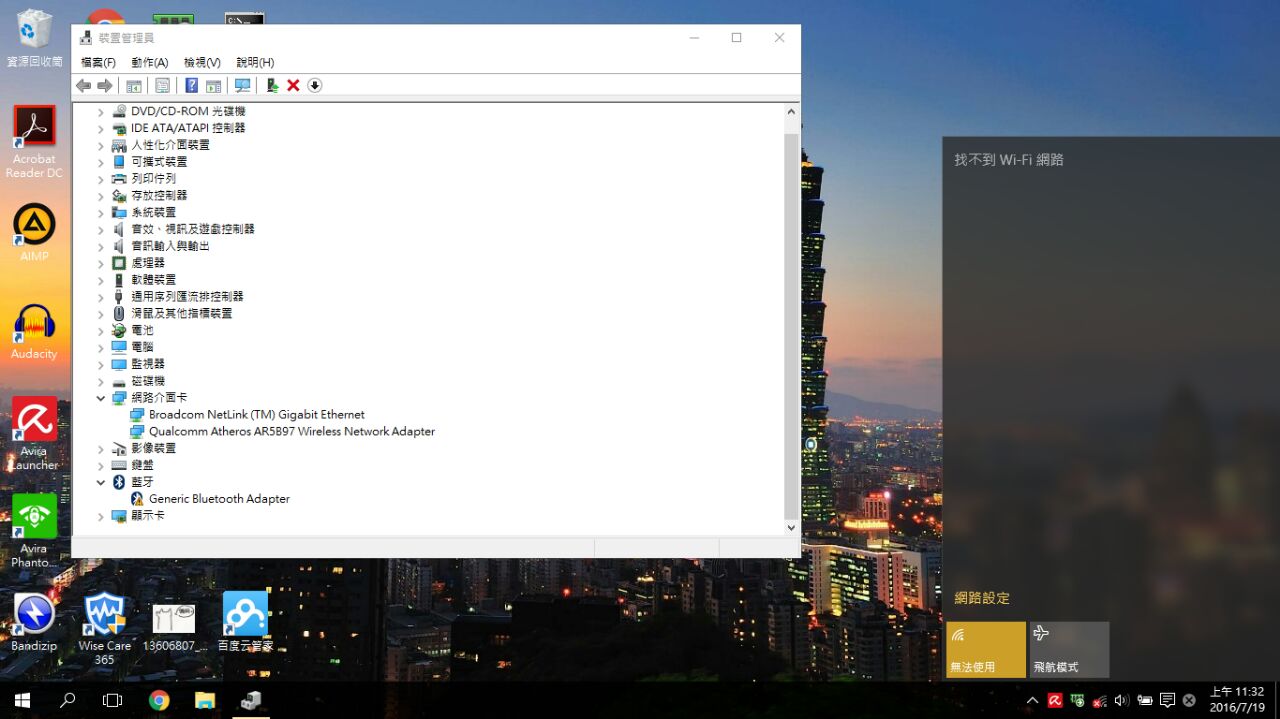Open Google Chrome from the taskbar
The width and height of the screenshot is (1280, 719).
pyautogui.click(x=159, y=700)
